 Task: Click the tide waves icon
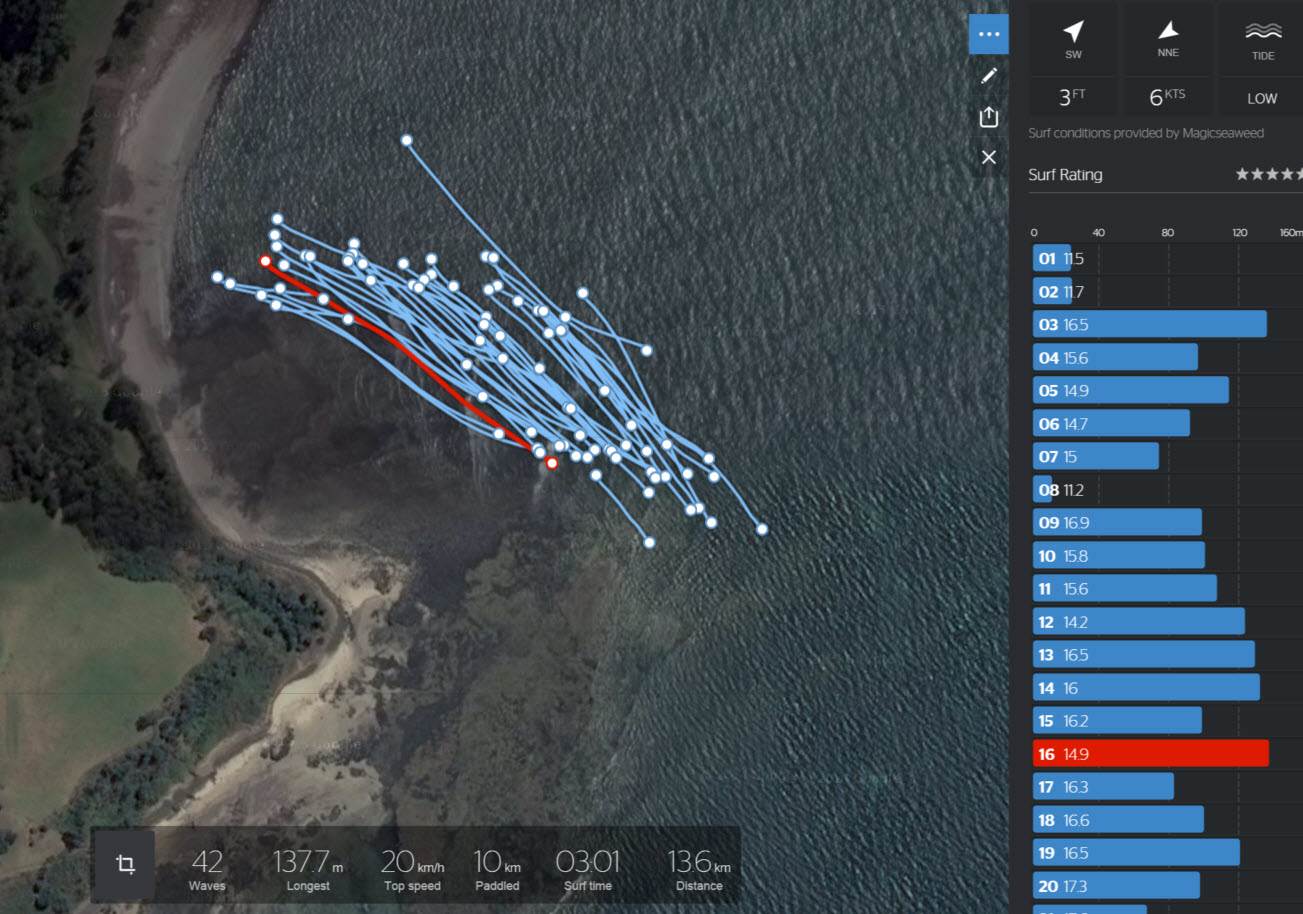point(1263,32)
